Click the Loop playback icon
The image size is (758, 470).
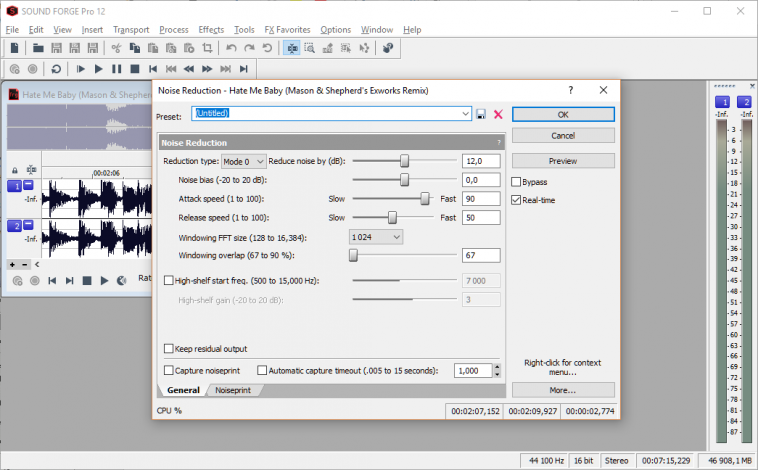coord(55,69)
